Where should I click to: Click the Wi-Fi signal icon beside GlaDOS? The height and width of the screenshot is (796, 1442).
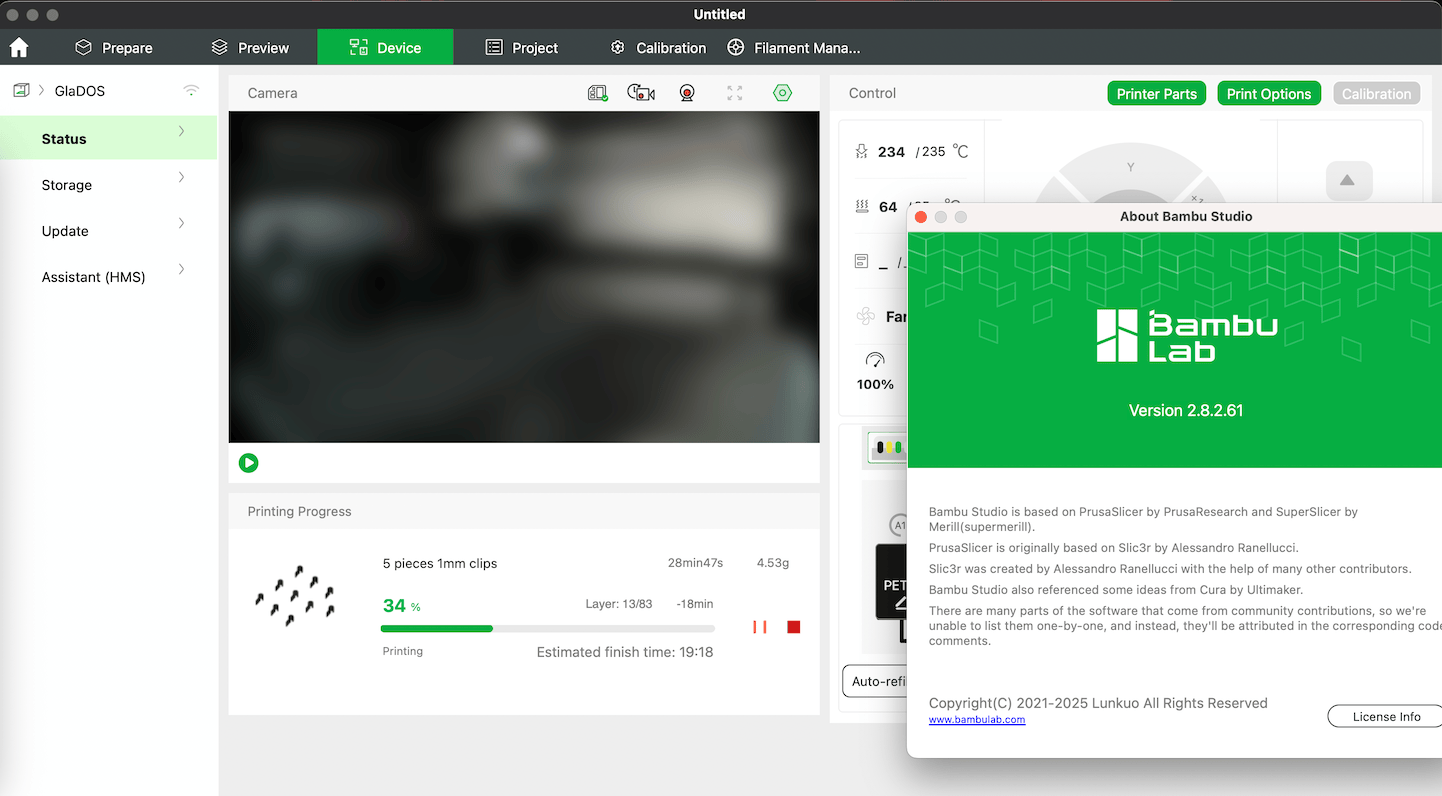pos(191,90)
